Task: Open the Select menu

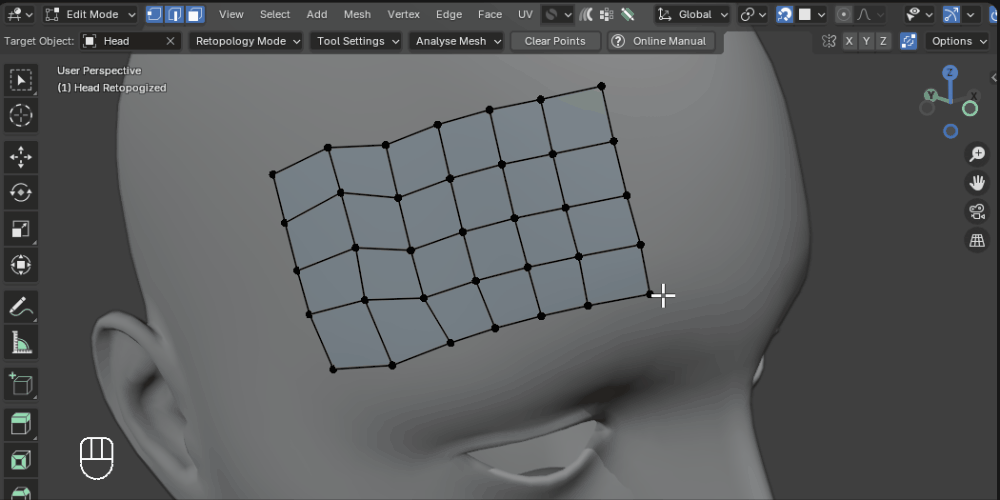Action: point(275,14)
